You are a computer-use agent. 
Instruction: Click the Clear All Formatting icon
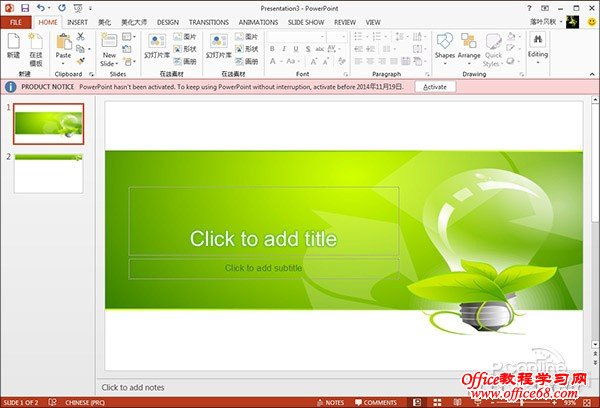(x=342, y=61)
